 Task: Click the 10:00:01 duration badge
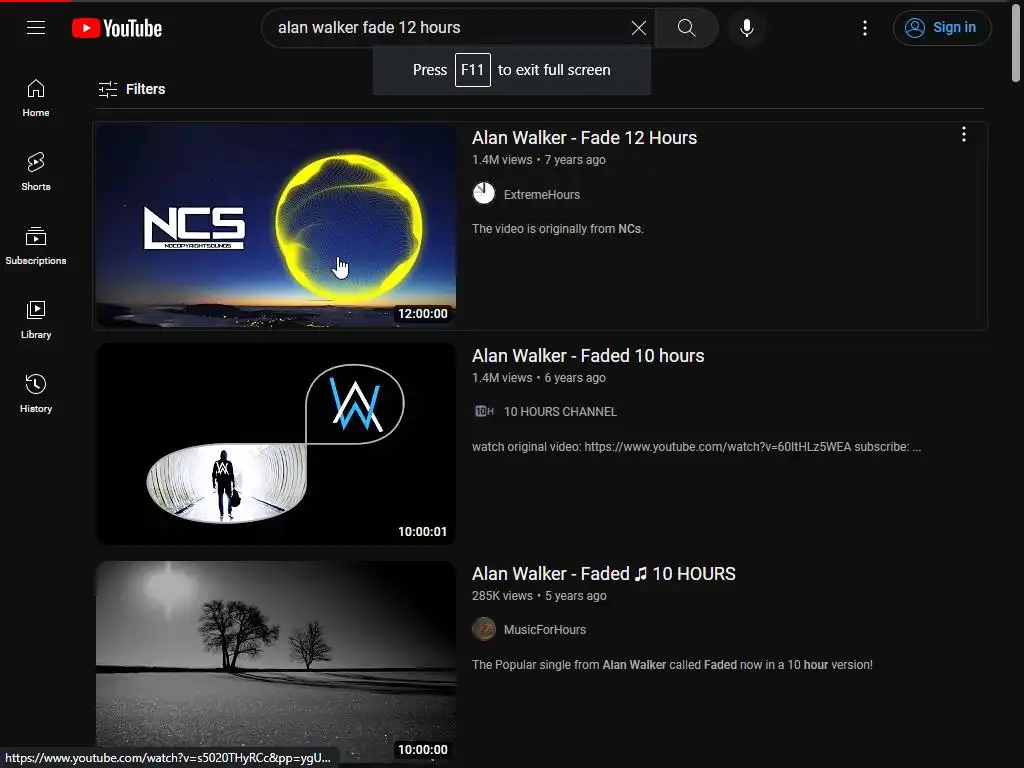point(423,532)
